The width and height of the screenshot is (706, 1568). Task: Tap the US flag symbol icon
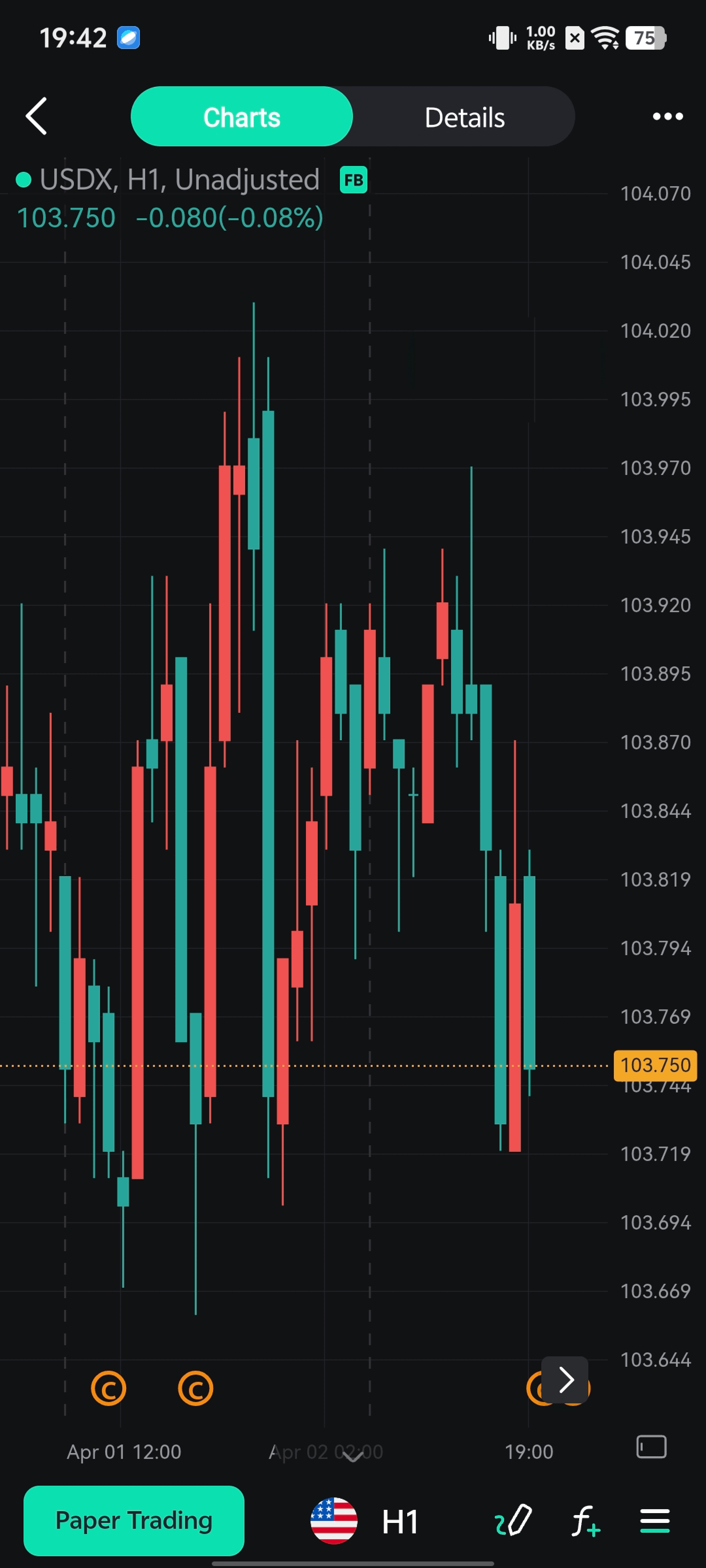(x=334, y=1521)
